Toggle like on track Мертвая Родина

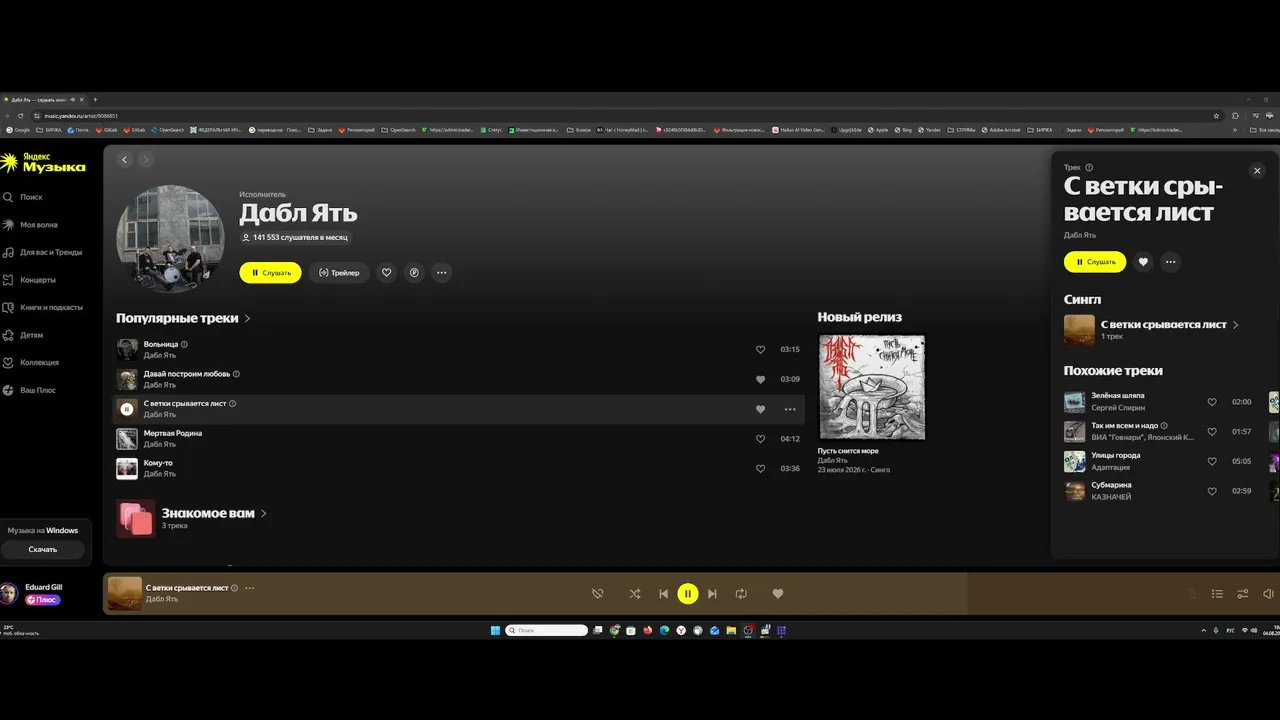(x=760, y=438)
